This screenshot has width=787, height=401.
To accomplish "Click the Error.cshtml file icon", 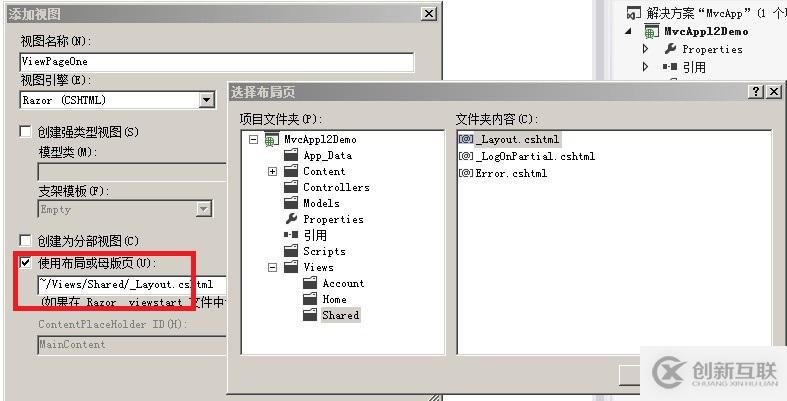I will click(x=466, y=173).
